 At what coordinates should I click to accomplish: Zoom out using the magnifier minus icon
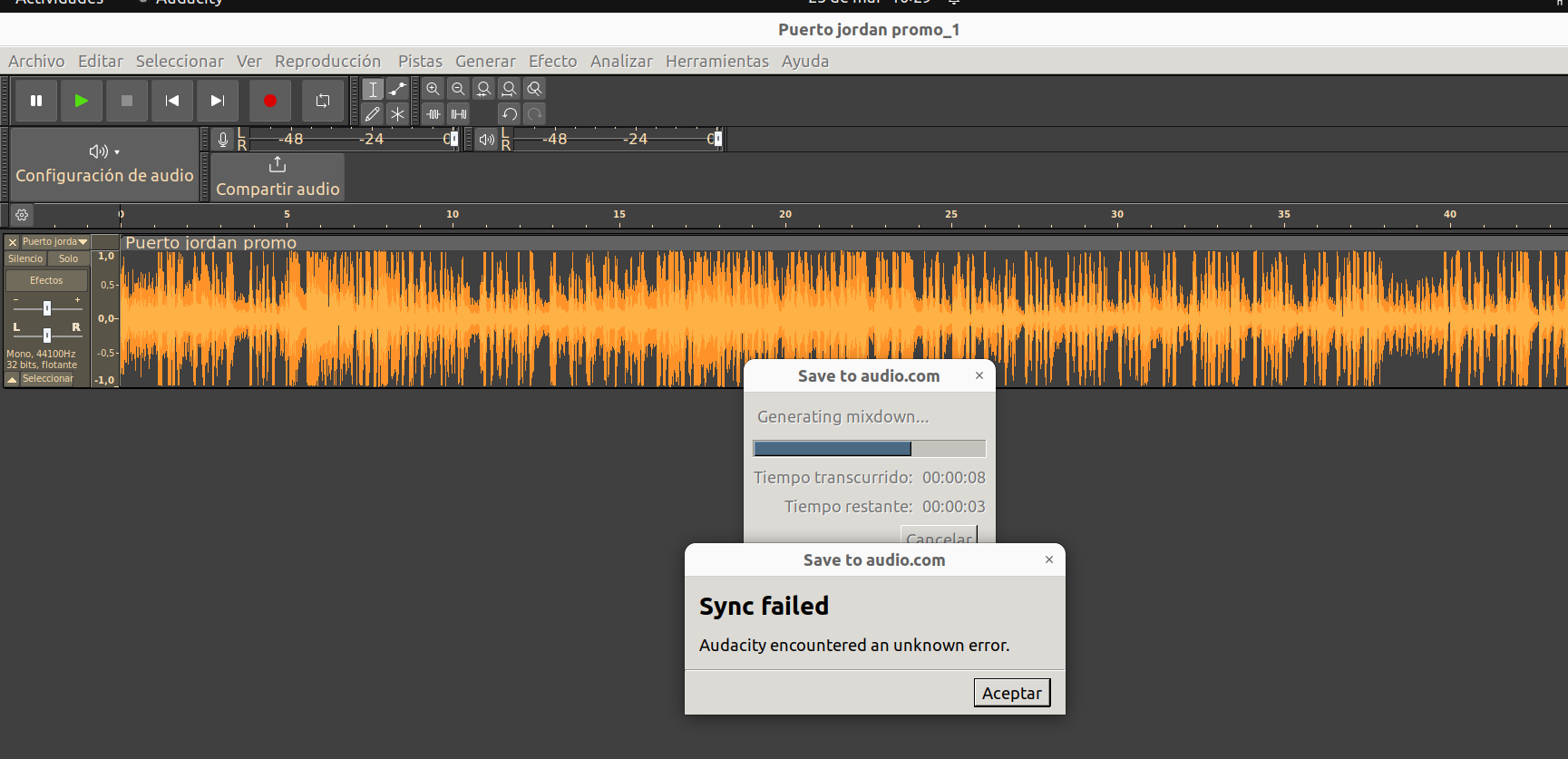[459, 89]
